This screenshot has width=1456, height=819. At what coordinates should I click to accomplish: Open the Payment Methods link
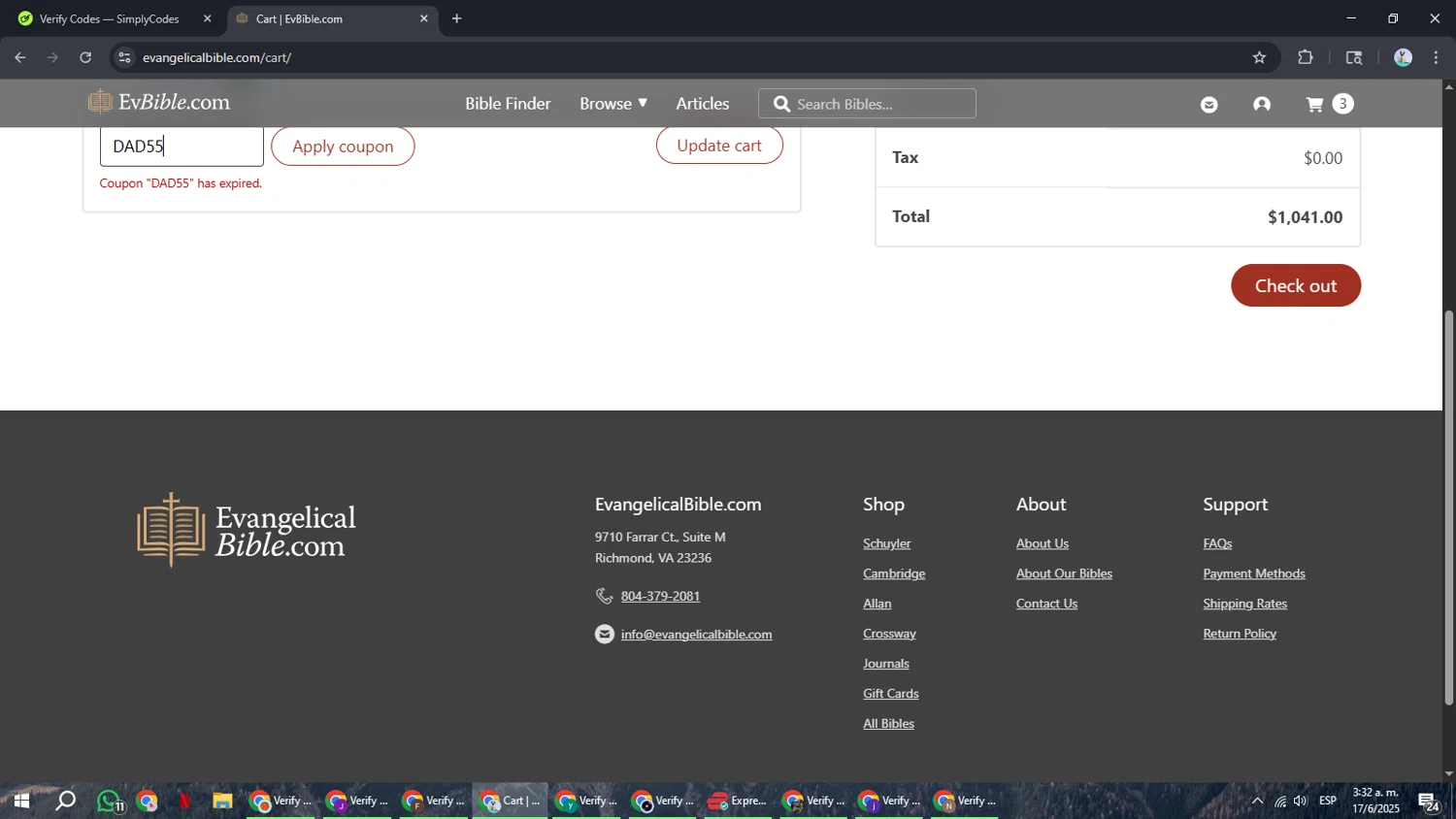(1254, 573)
